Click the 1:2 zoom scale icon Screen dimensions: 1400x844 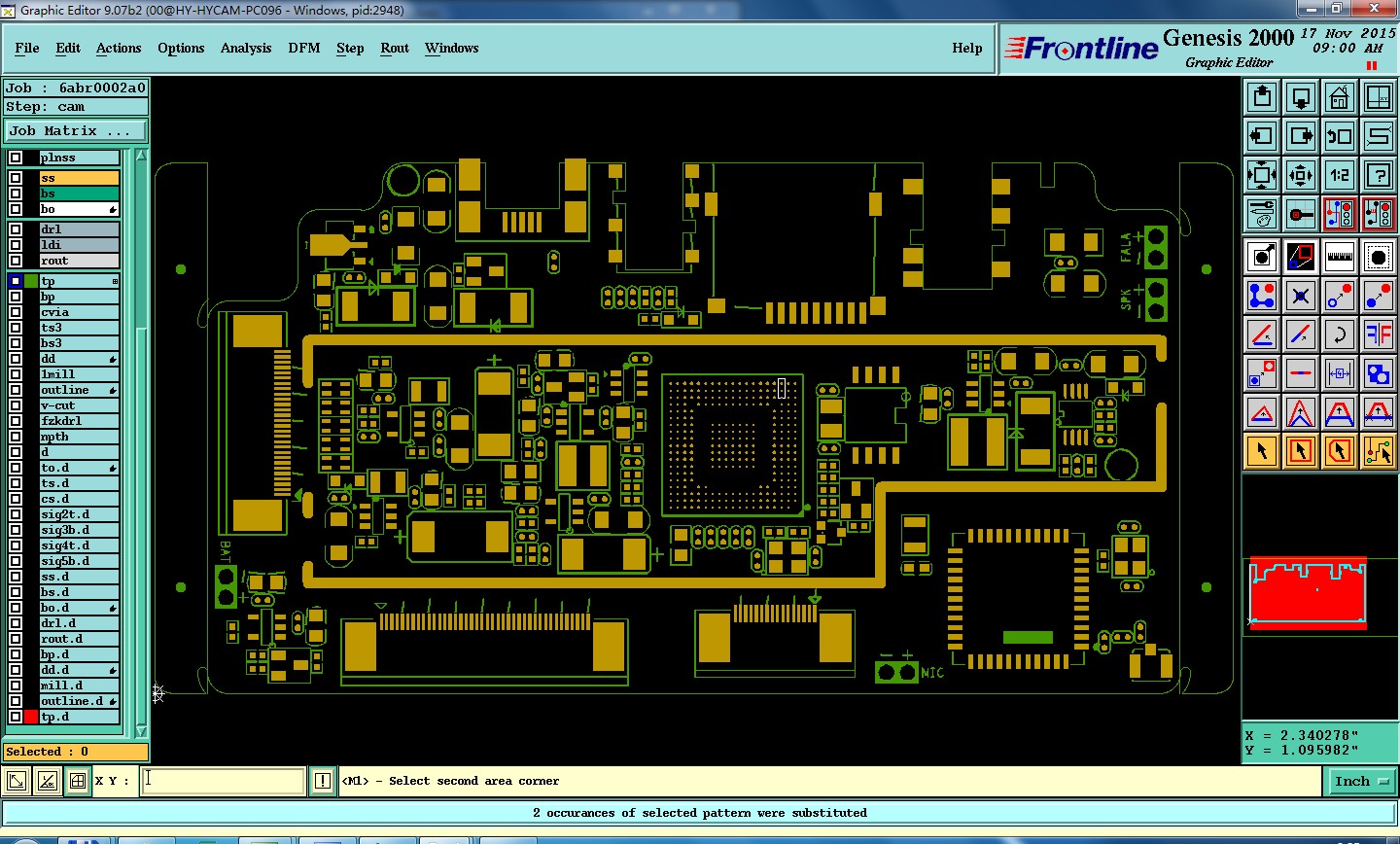[x=1340, y=174]
